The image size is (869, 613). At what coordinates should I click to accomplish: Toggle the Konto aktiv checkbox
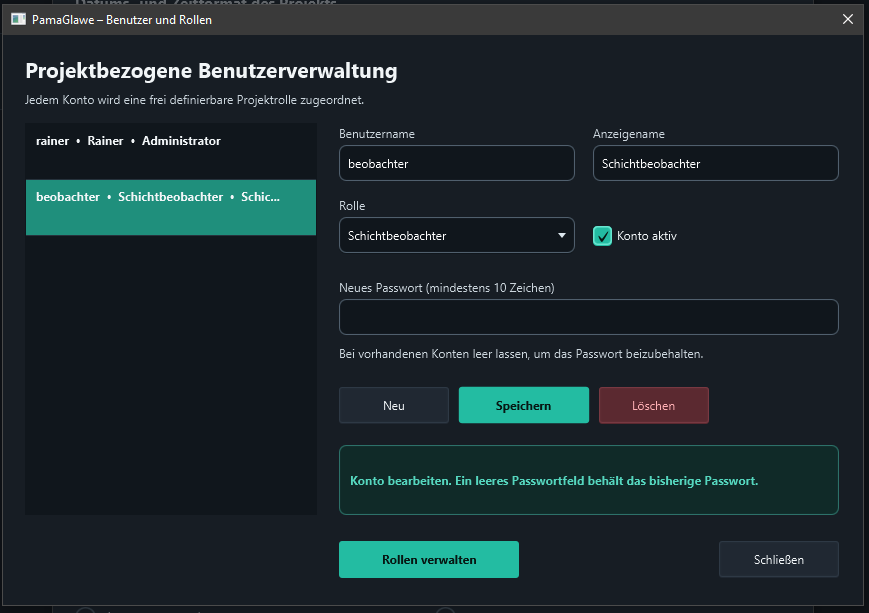[602, 236]
